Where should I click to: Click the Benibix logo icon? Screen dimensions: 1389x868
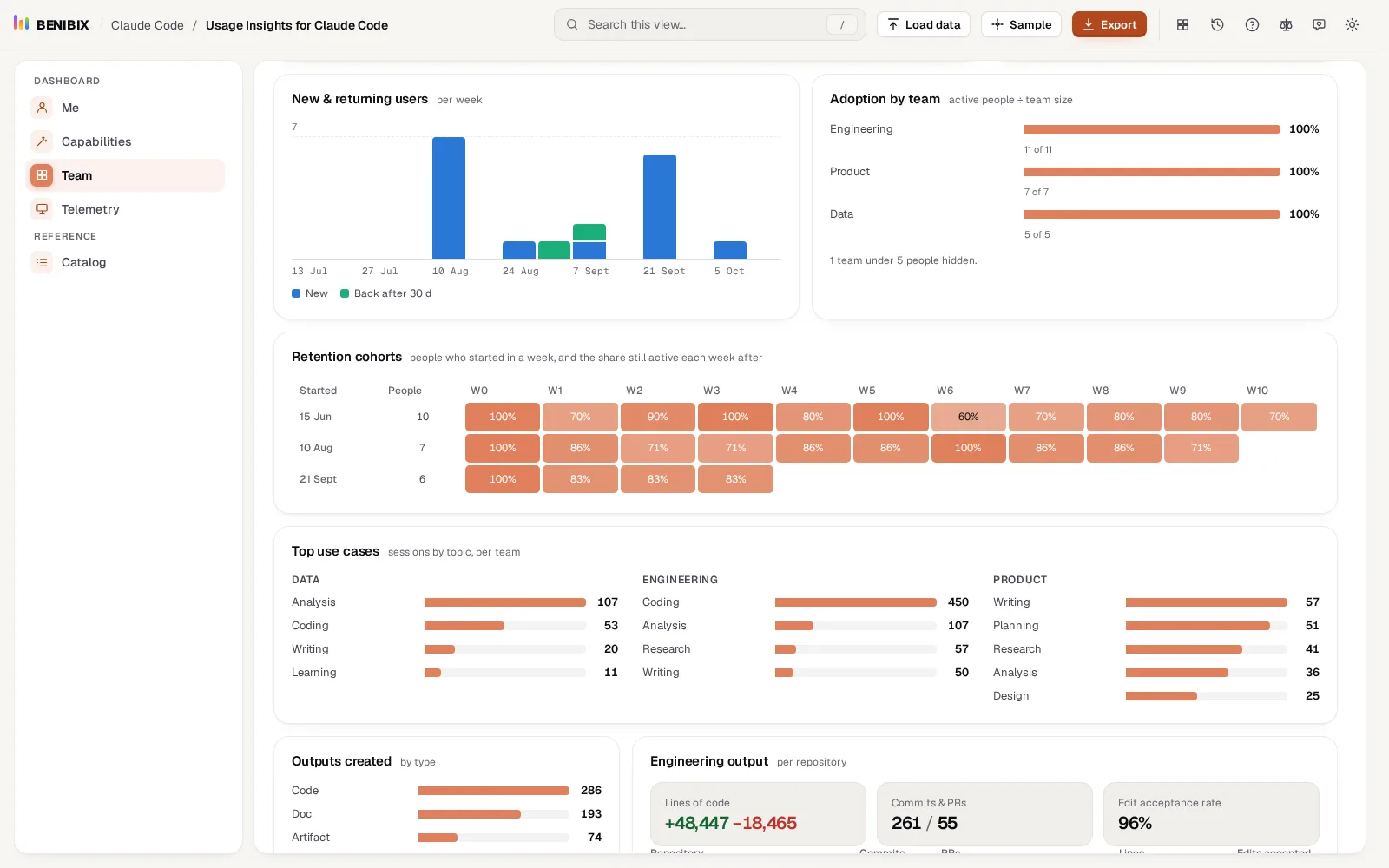coord(21,23)
